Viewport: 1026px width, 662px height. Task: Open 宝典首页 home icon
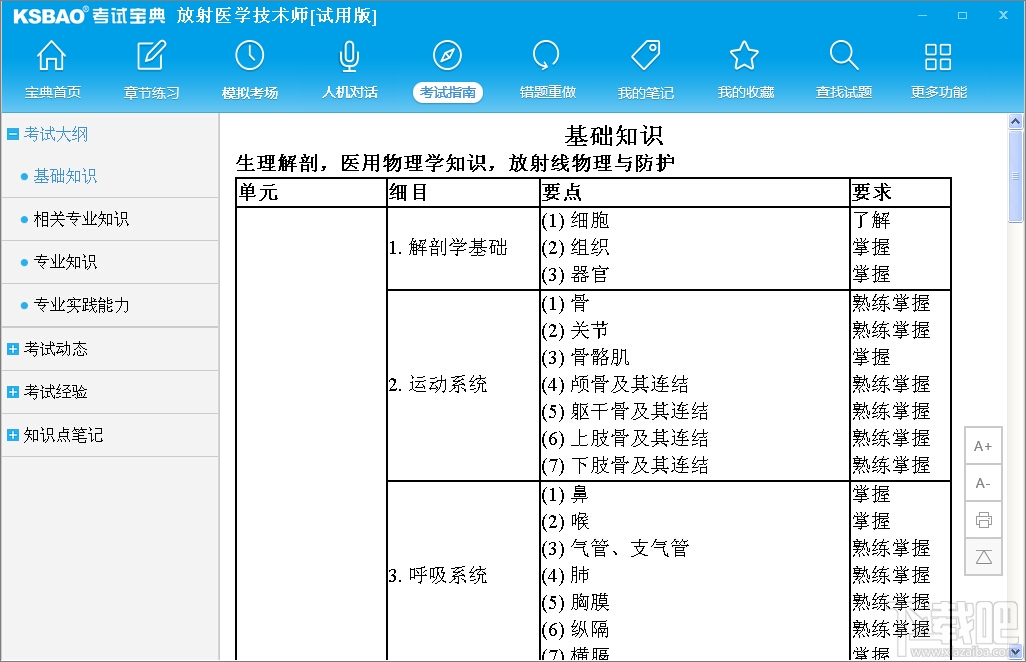[x=52, y=56]
